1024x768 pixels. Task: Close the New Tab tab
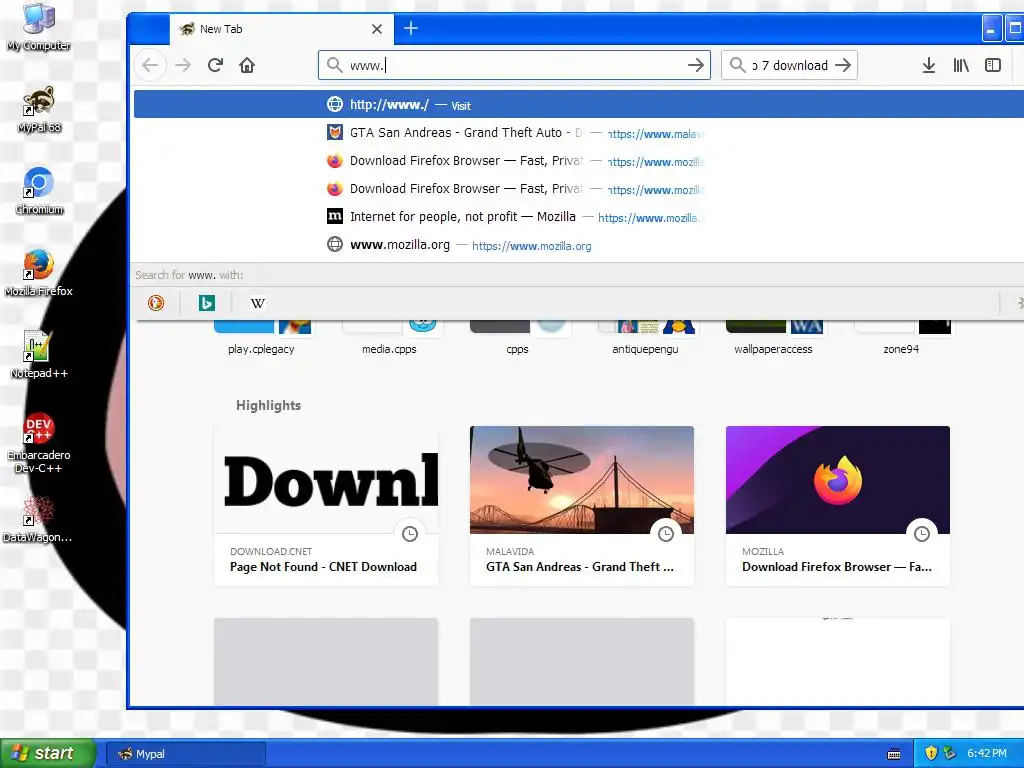pos(377,29)
